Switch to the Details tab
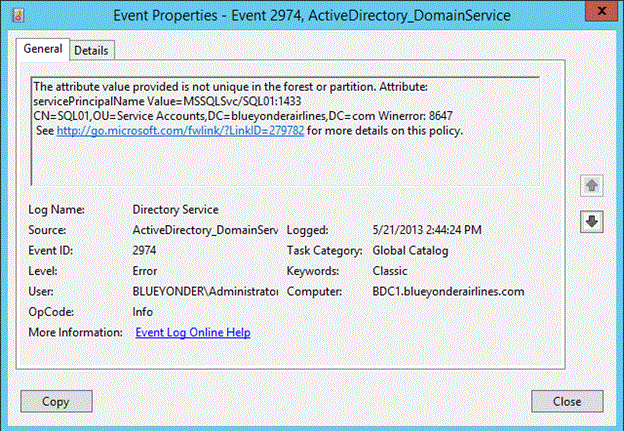 click(x=92, y=51)
